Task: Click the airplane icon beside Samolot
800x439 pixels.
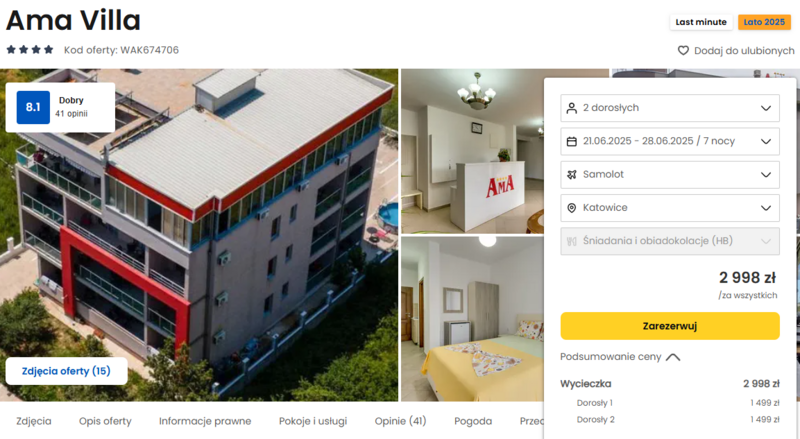Action: pos(571,175)
